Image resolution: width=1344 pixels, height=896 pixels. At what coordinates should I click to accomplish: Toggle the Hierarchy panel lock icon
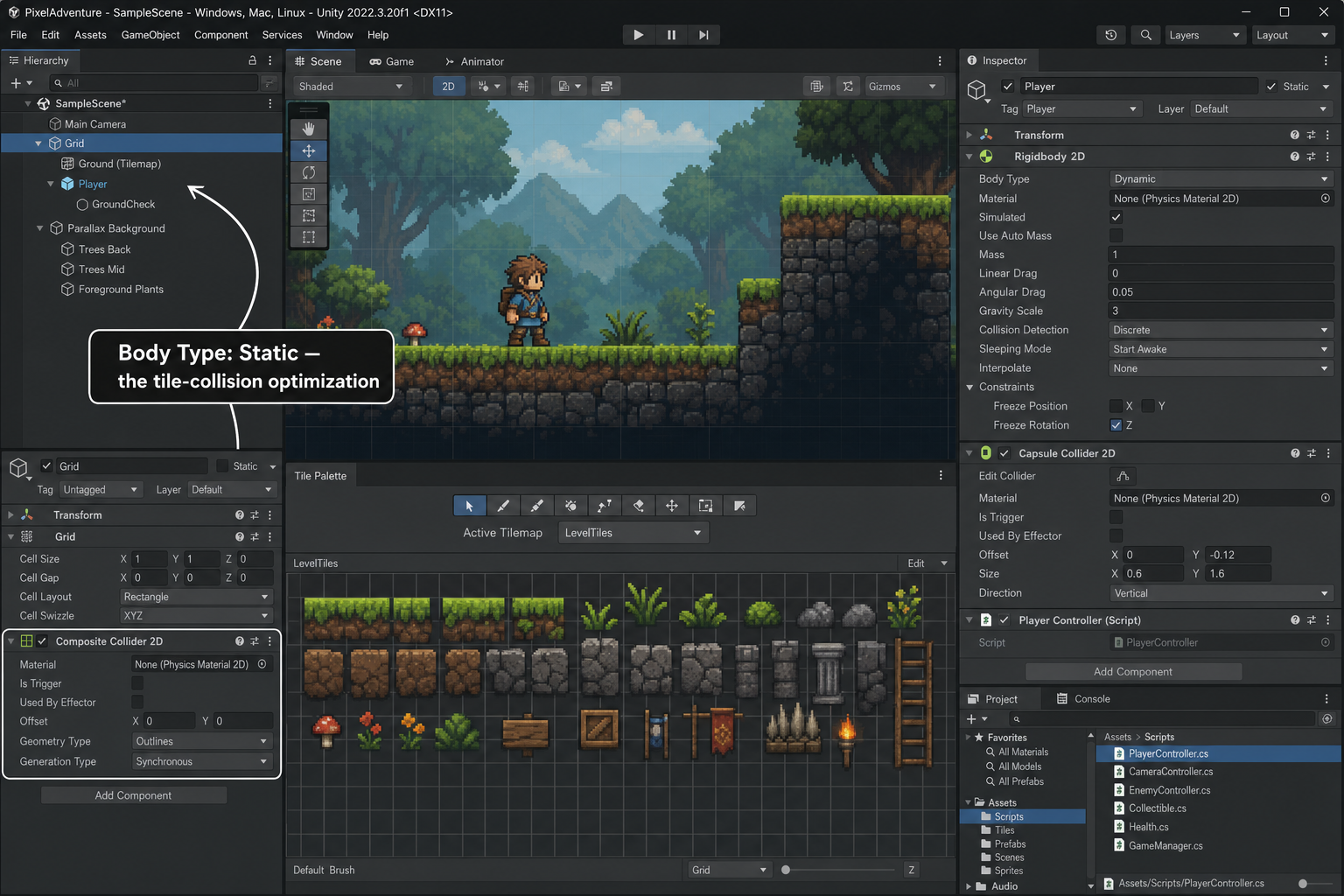253,60
